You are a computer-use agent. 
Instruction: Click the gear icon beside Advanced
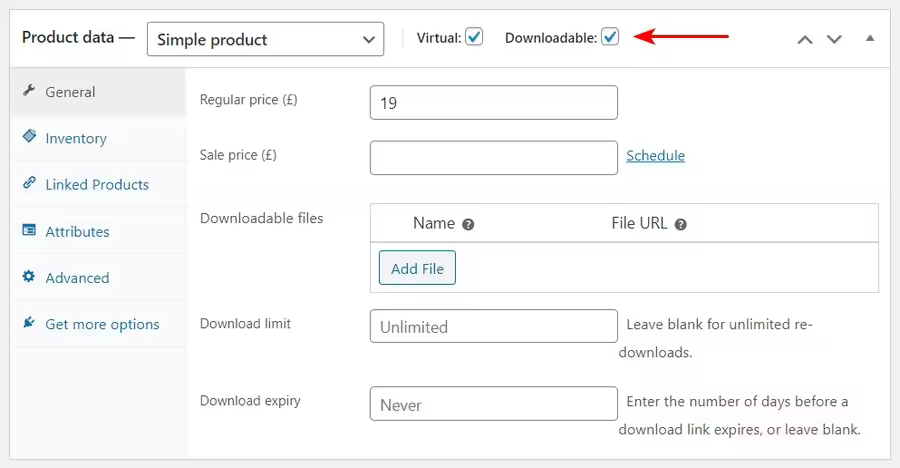point(29,276)
